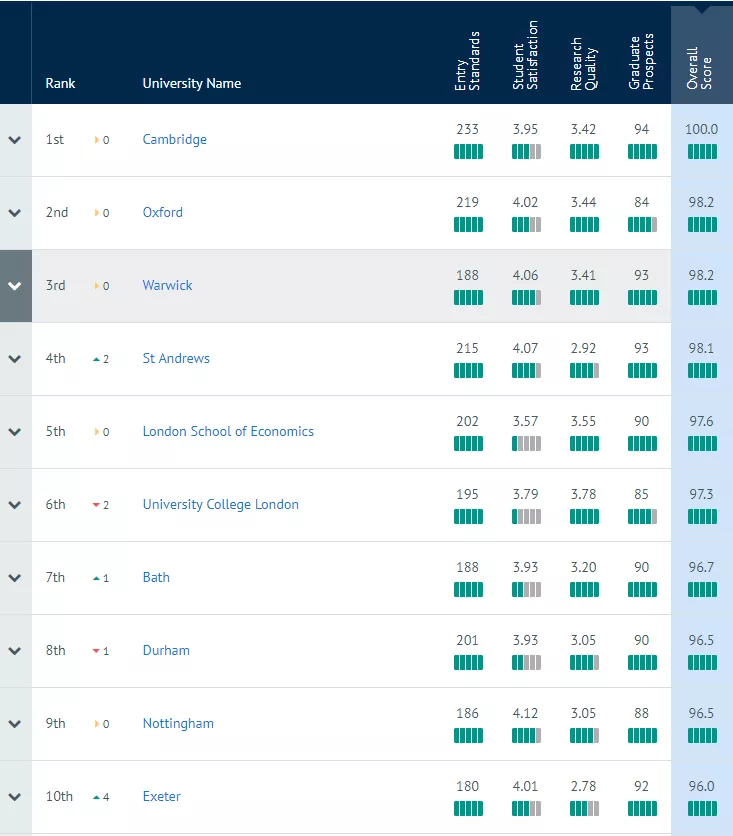The image size is (733, 836).
Task: Open the University College London link
Action: (x=221, y=504)
